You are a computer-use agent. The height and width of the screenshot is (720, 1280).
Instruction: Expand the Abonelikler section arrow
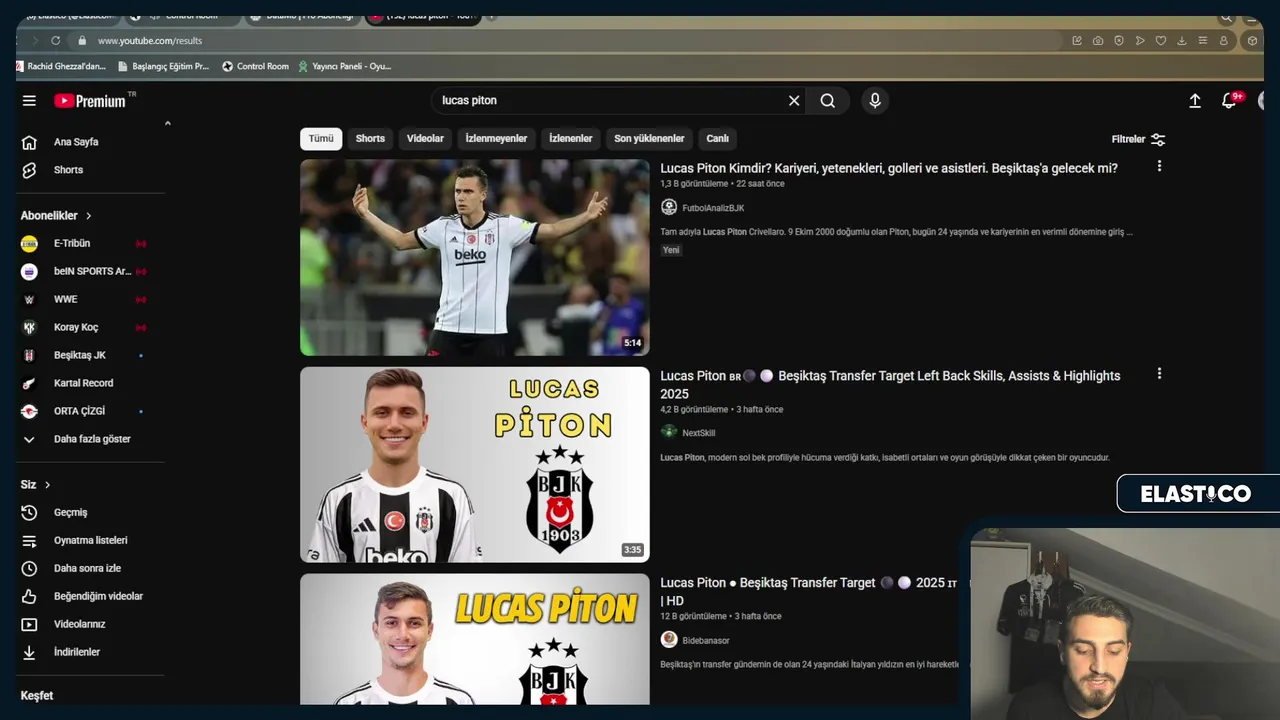coord(88,216)
